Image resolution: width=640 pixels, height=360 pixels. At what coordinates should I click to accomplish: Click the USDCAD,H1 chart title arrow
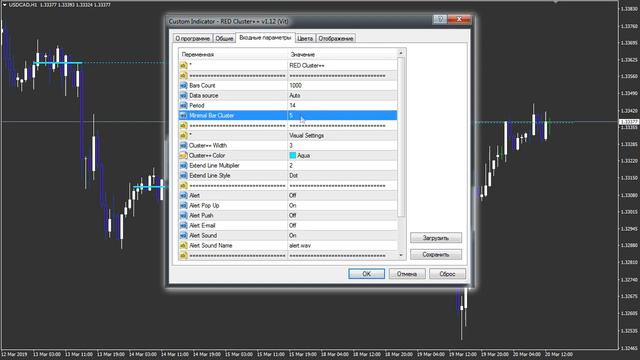tap(4, 5)
